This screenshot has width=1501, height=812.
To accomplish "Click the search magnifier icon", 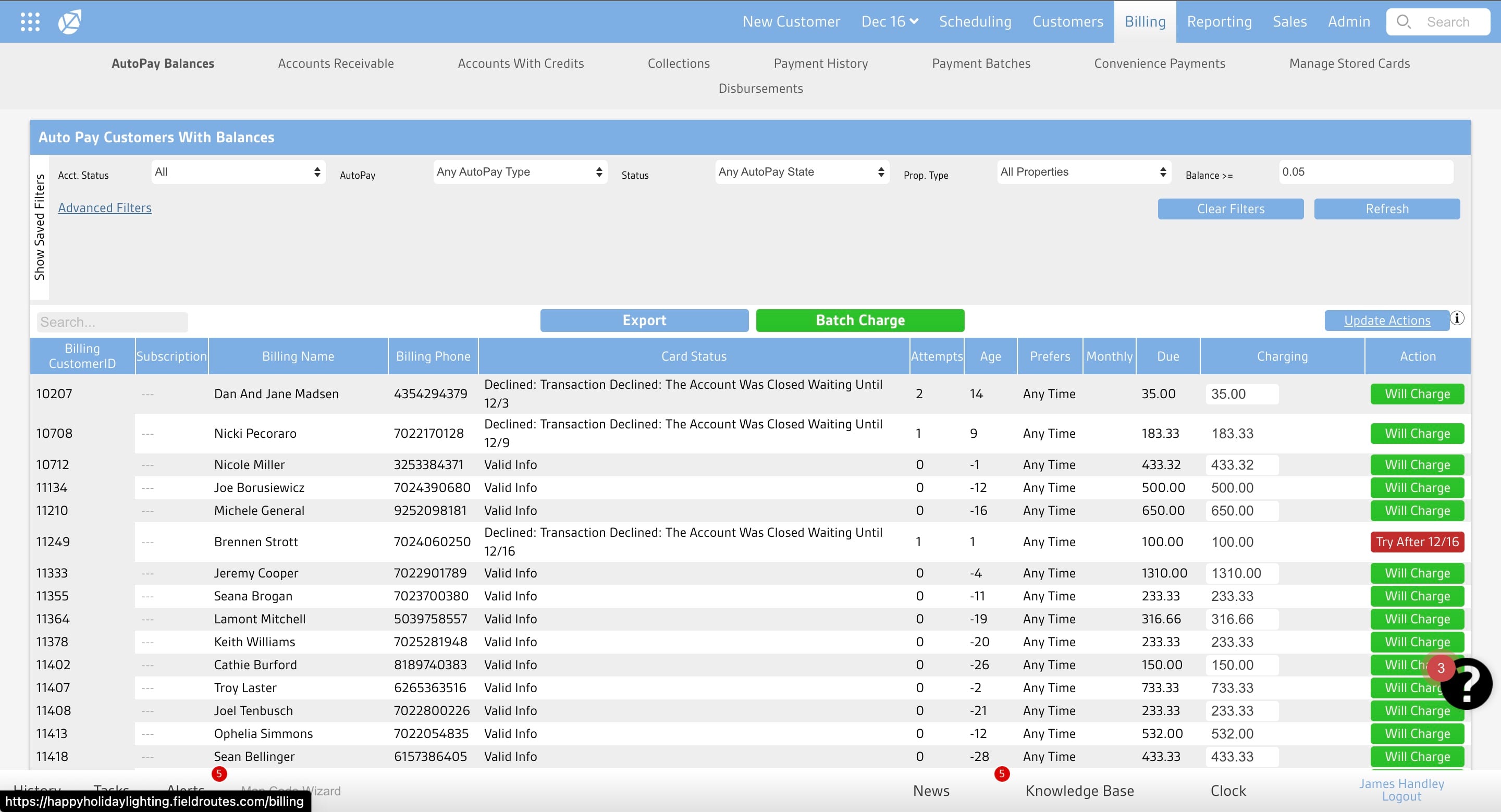I will pos(1403,21).
